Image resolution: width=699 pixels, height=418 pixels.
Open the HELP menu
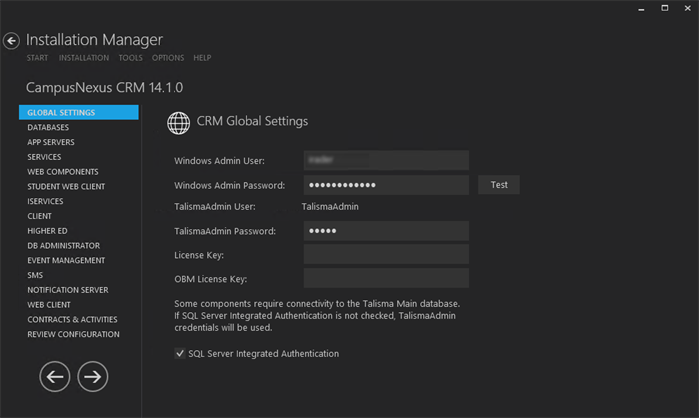(x=202, y=58)
